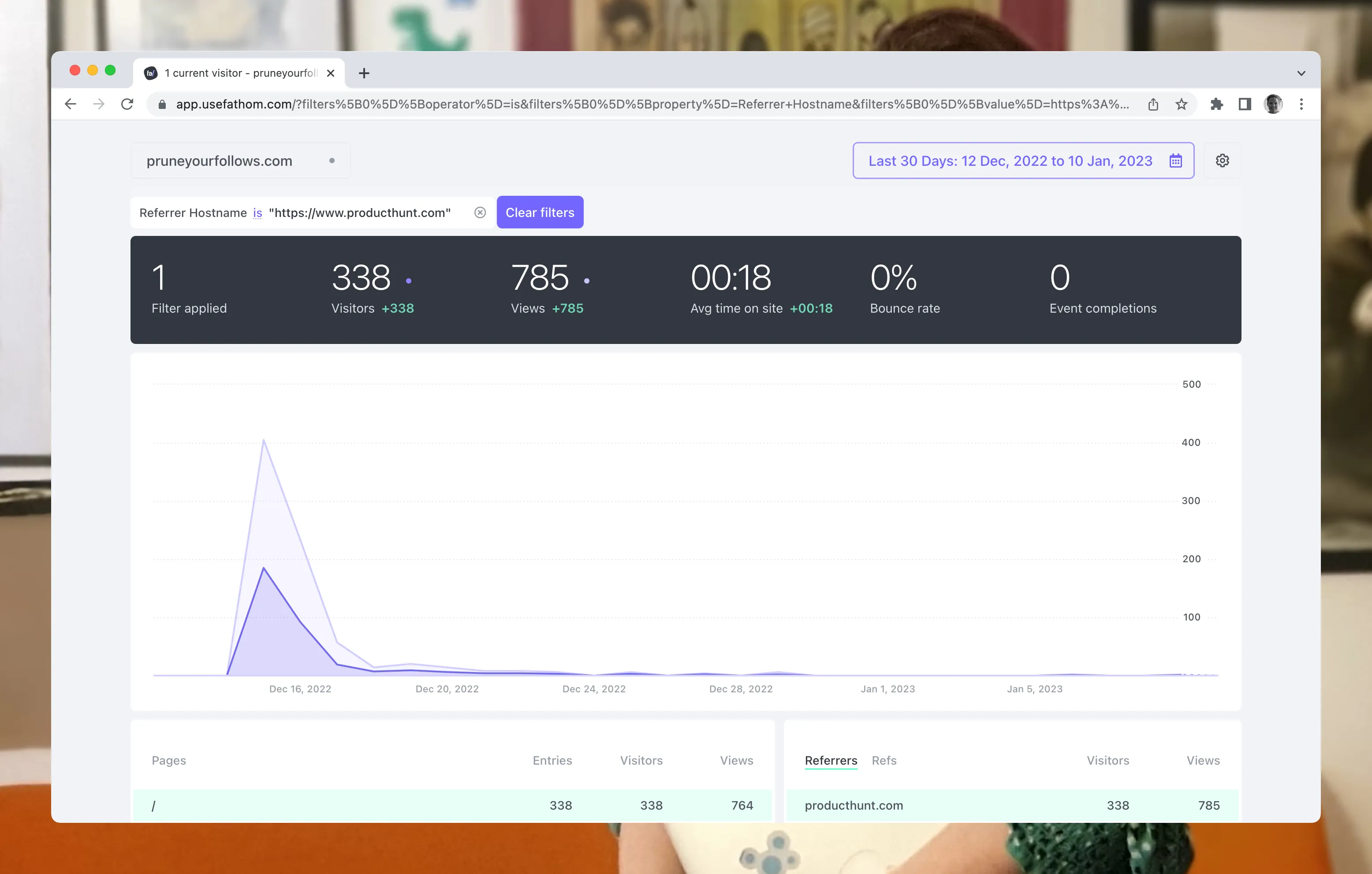Change the 'is' filter operator
This screenshot has width=1372, height=874.
coord(257,212)
